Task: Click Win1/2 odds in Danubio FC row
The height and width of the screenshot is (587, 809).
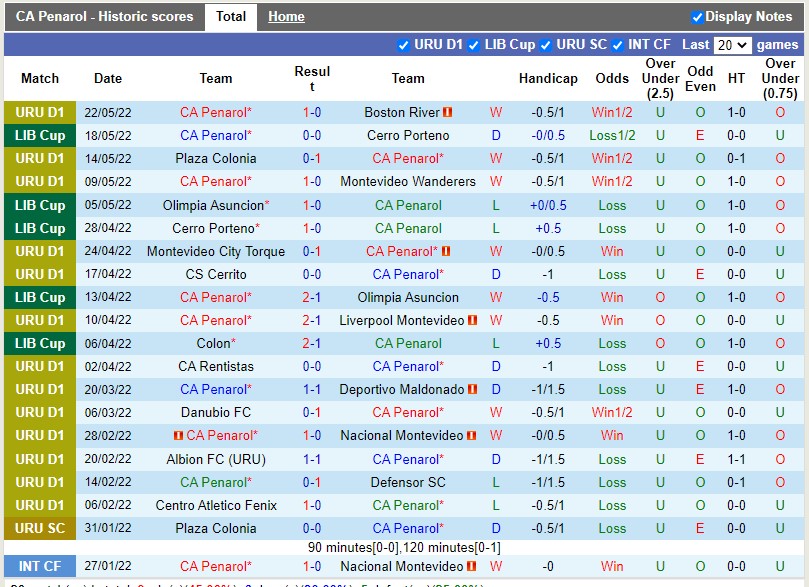Action: click(x=612, y=413)
